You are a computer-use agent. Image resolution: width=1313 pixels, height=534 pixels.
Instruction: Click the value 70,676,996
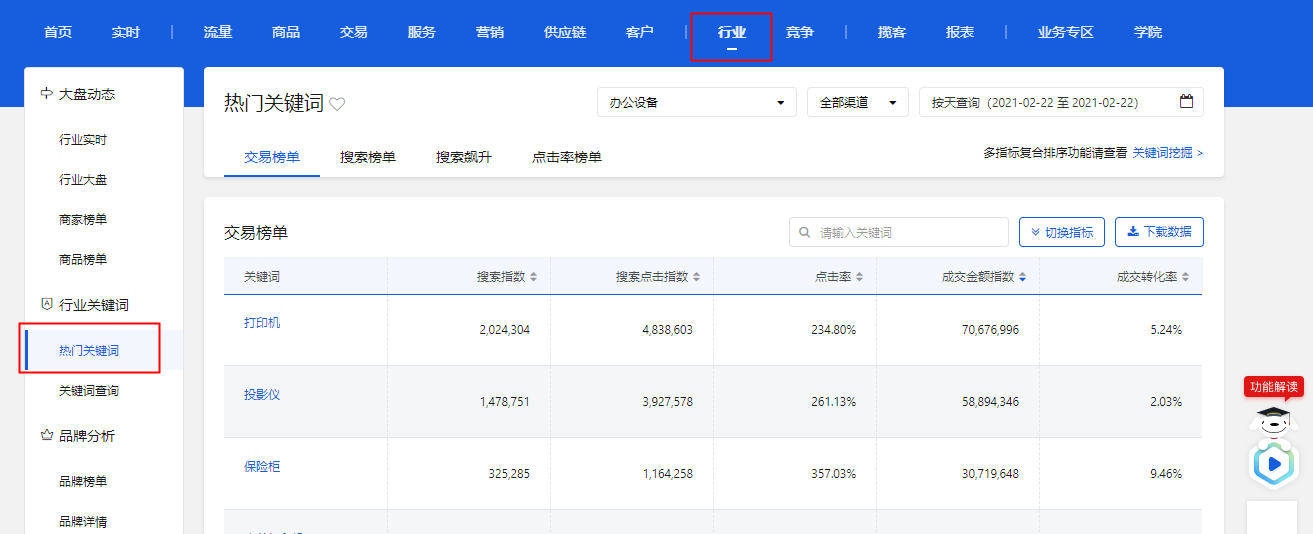coord(991,329)
